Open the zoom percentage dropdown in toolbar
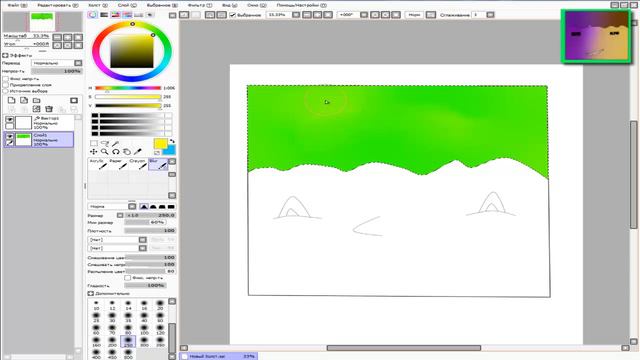640x360 pixels. [296, 15]
